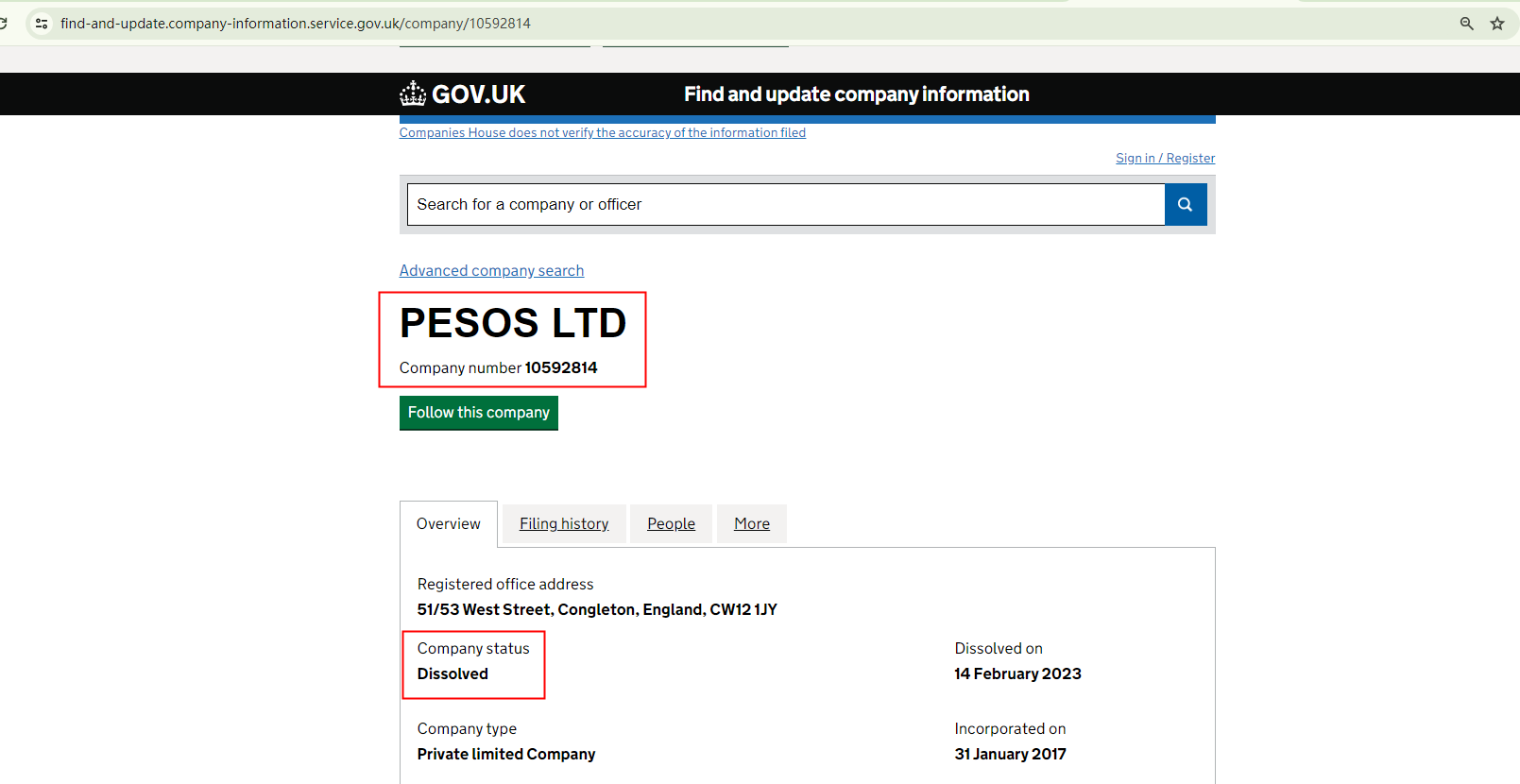Screen dimensions: 1520x784
Task: Click the site information icon in address bar
Action: [x=42, y=24]
